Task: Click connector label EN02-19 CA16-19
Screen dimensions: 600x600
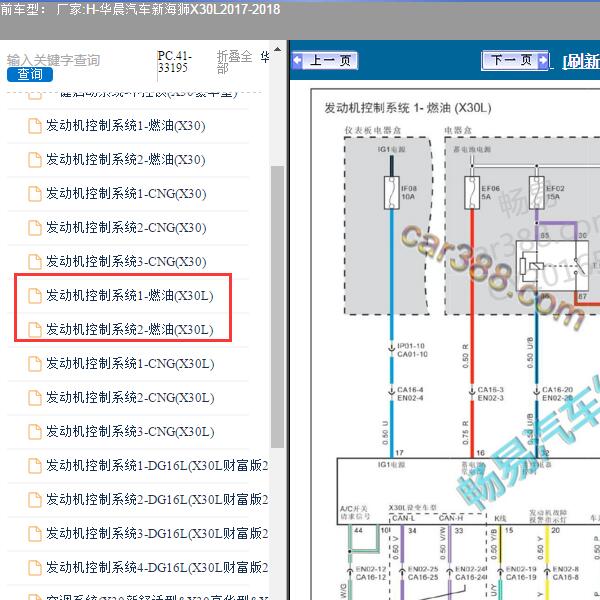Action: tap(521, 573)
